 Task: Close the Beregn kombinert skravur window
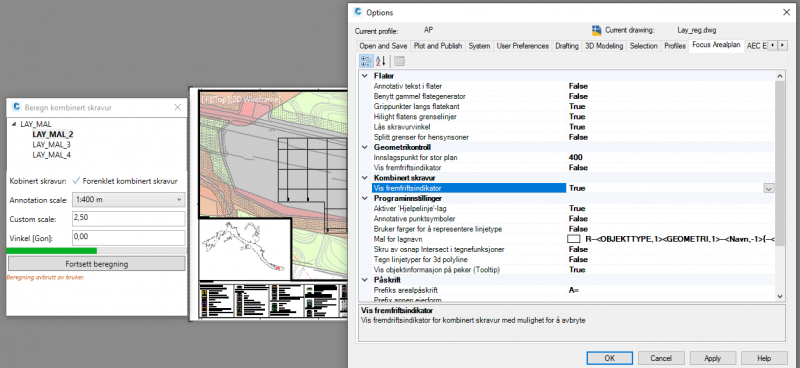click(177, 107)
